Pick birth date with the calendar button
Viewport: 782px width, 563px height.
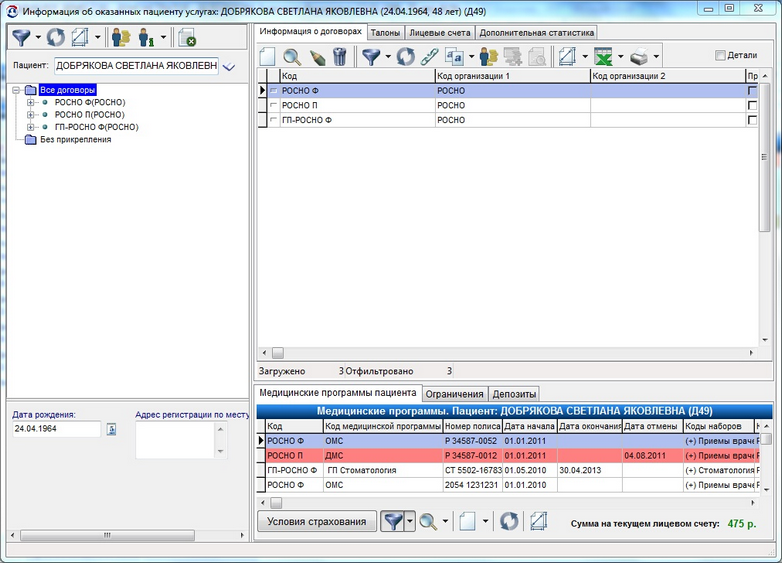(112, 429)
